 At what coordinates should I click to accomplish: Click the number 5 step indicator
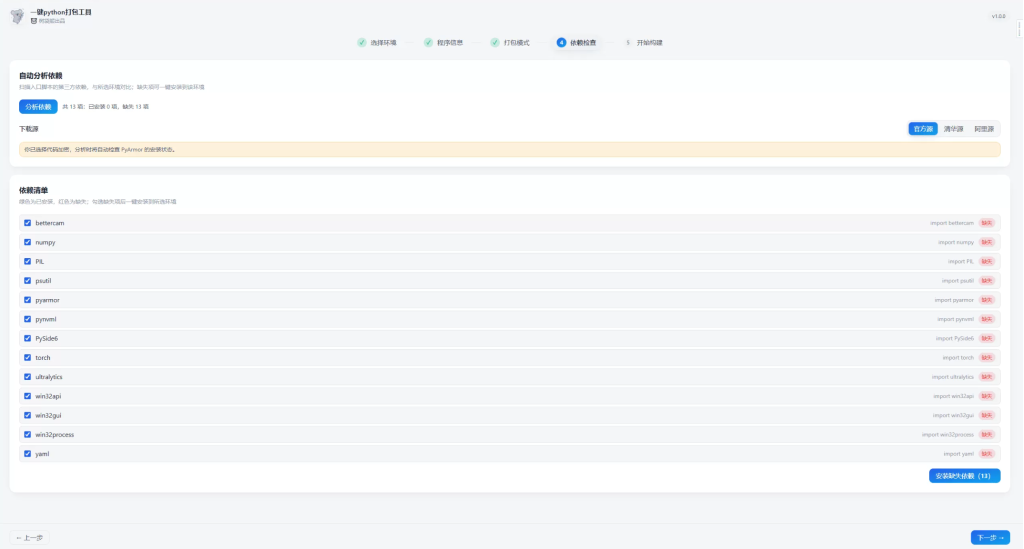coord(628,42)
